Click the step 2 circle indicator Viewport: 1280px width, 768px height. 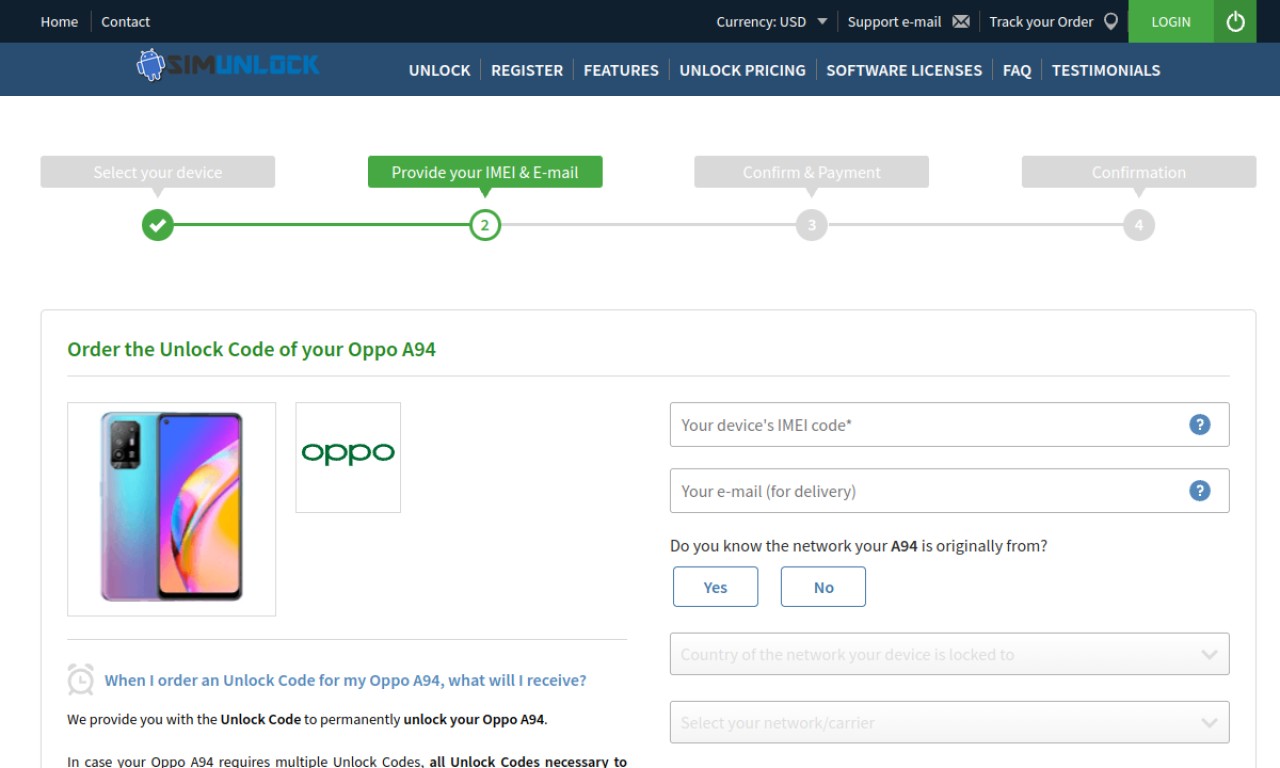click(x=485, y=225)
